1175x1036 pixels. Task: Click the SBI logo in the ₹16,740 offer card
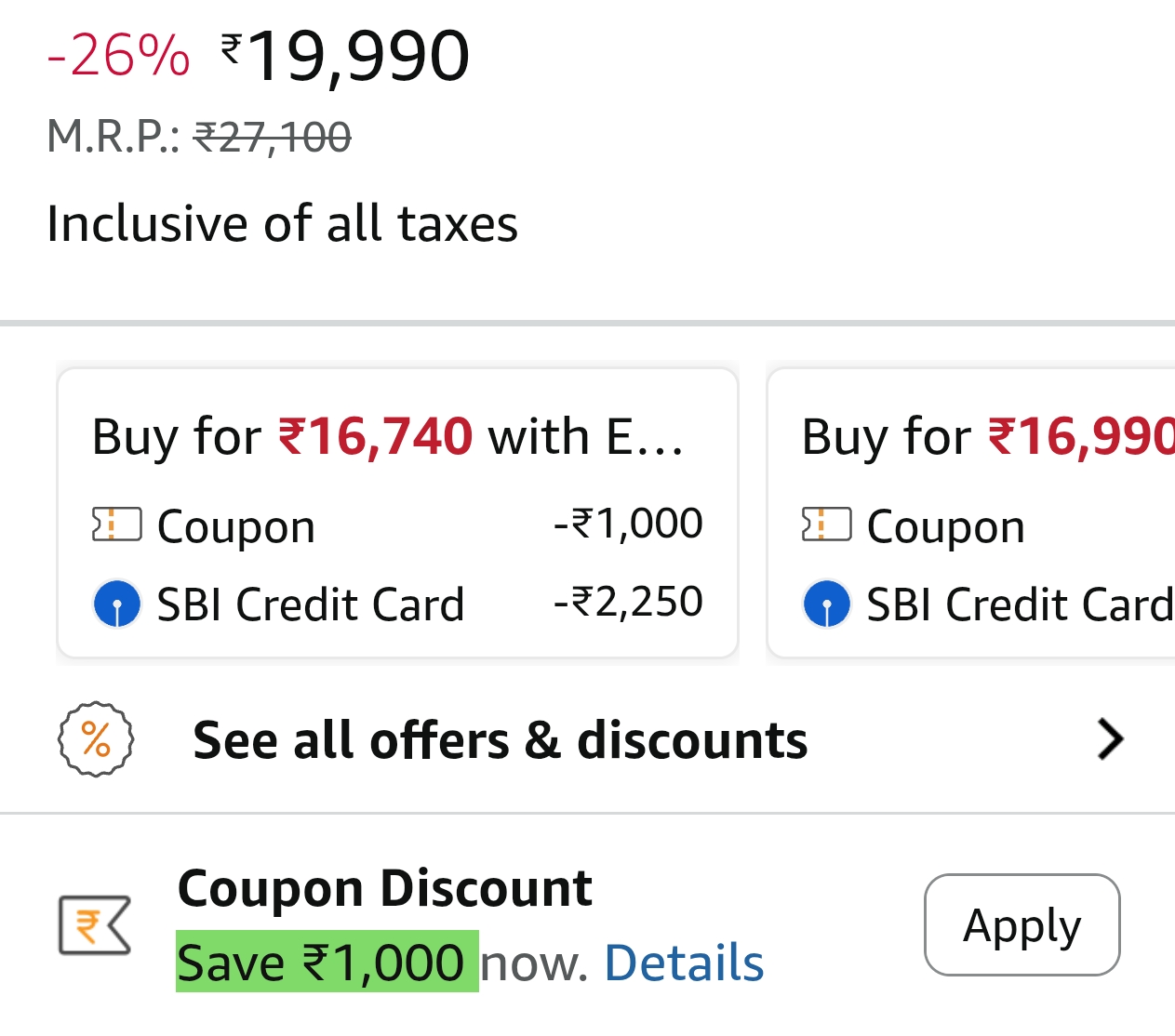(x=116, y=604)
